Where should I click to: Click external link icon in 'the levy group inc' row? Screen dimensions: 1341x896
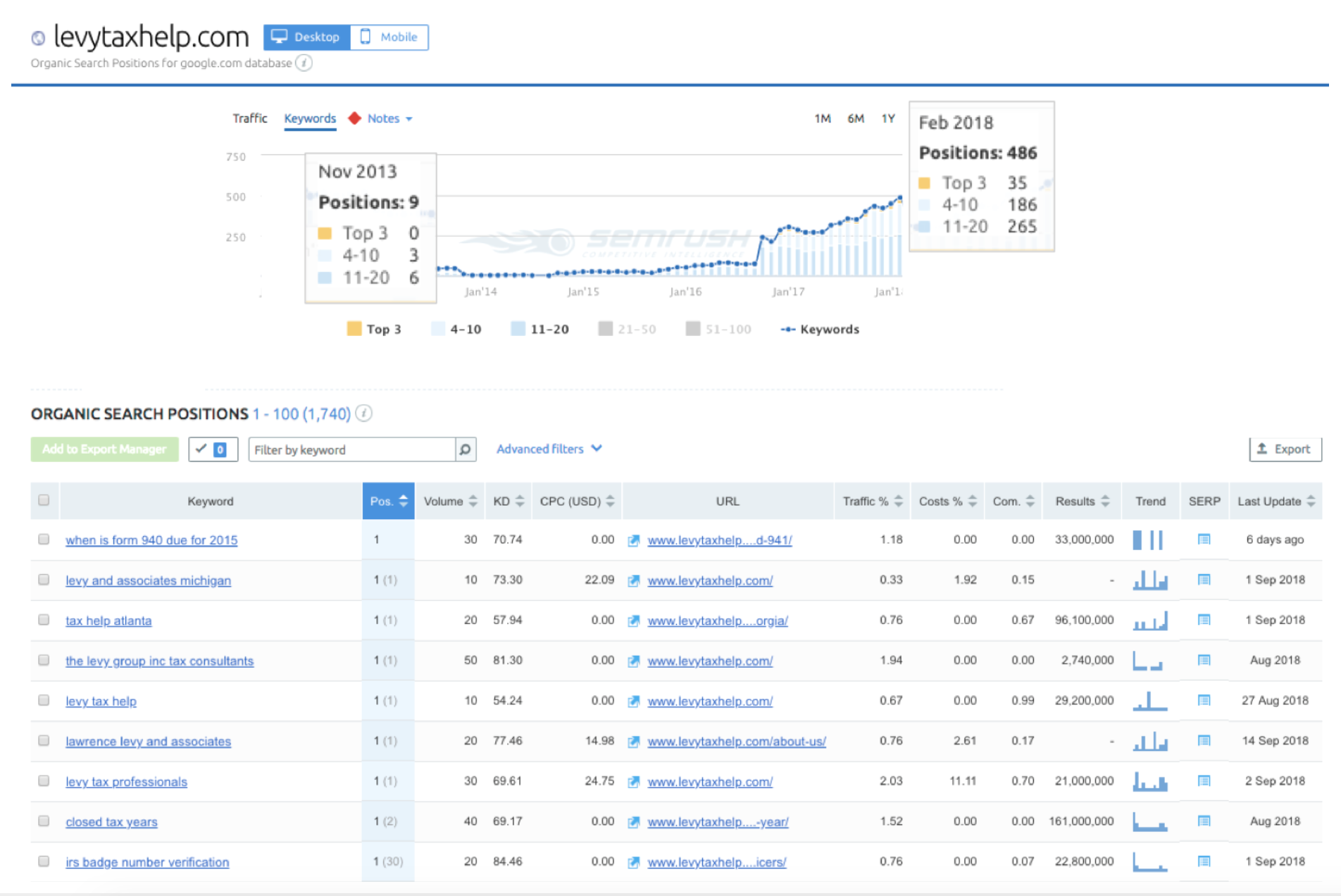pos(634,661)
